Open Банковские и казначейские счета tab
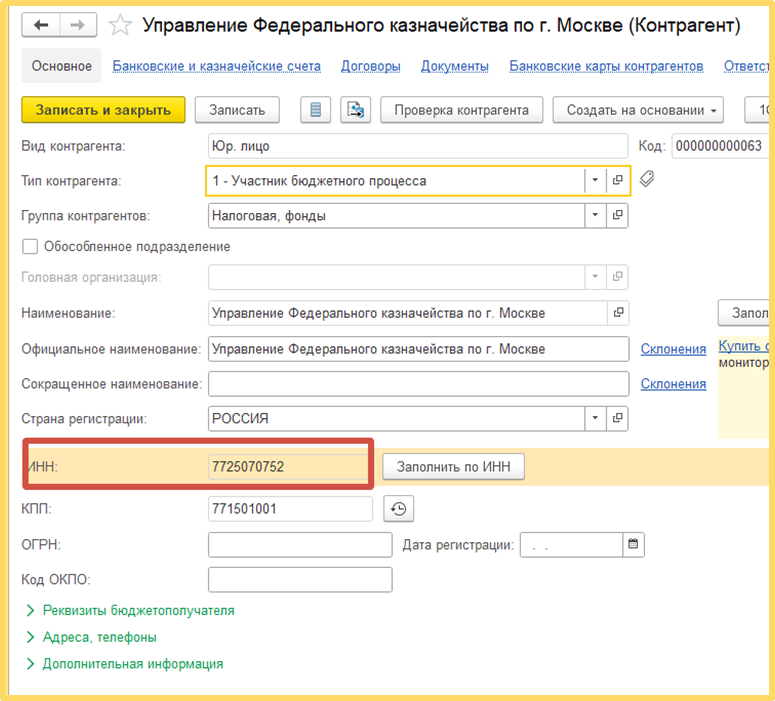Viewport: 775px width, 701px height. point(216,66)
